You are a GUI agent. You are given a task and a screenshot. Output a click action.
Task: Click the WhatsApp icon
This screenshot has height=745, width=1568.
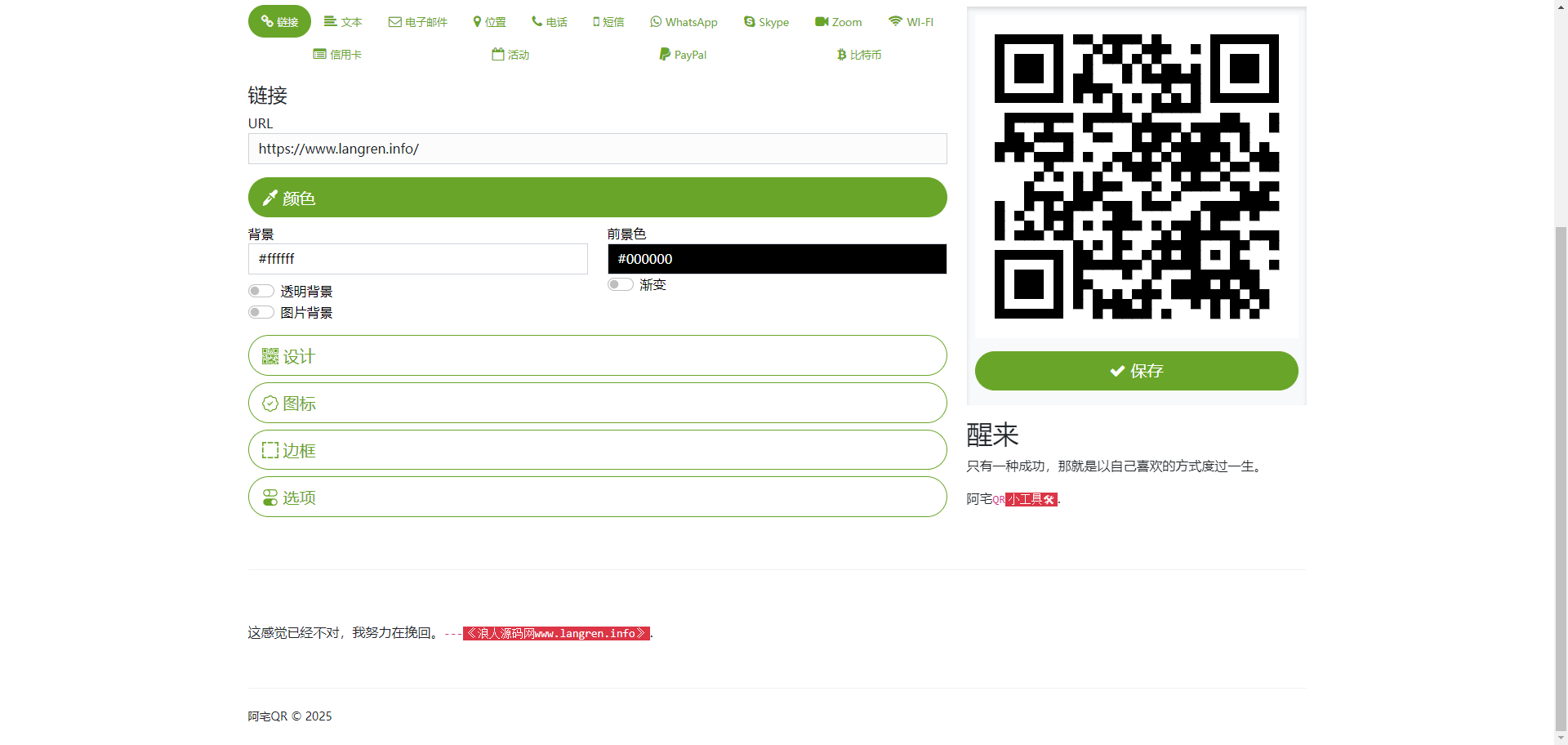click(656, 22)
